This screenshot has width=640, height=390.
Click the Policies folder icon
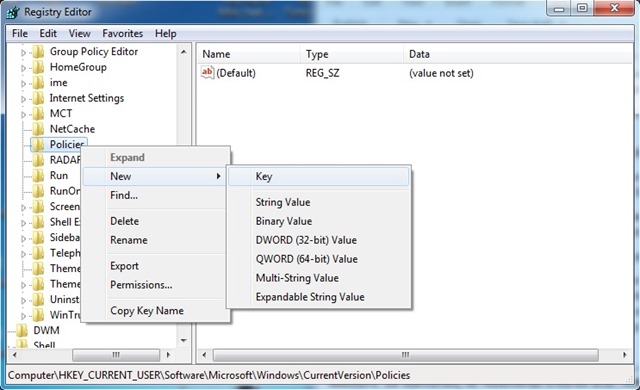click(38, 144)
